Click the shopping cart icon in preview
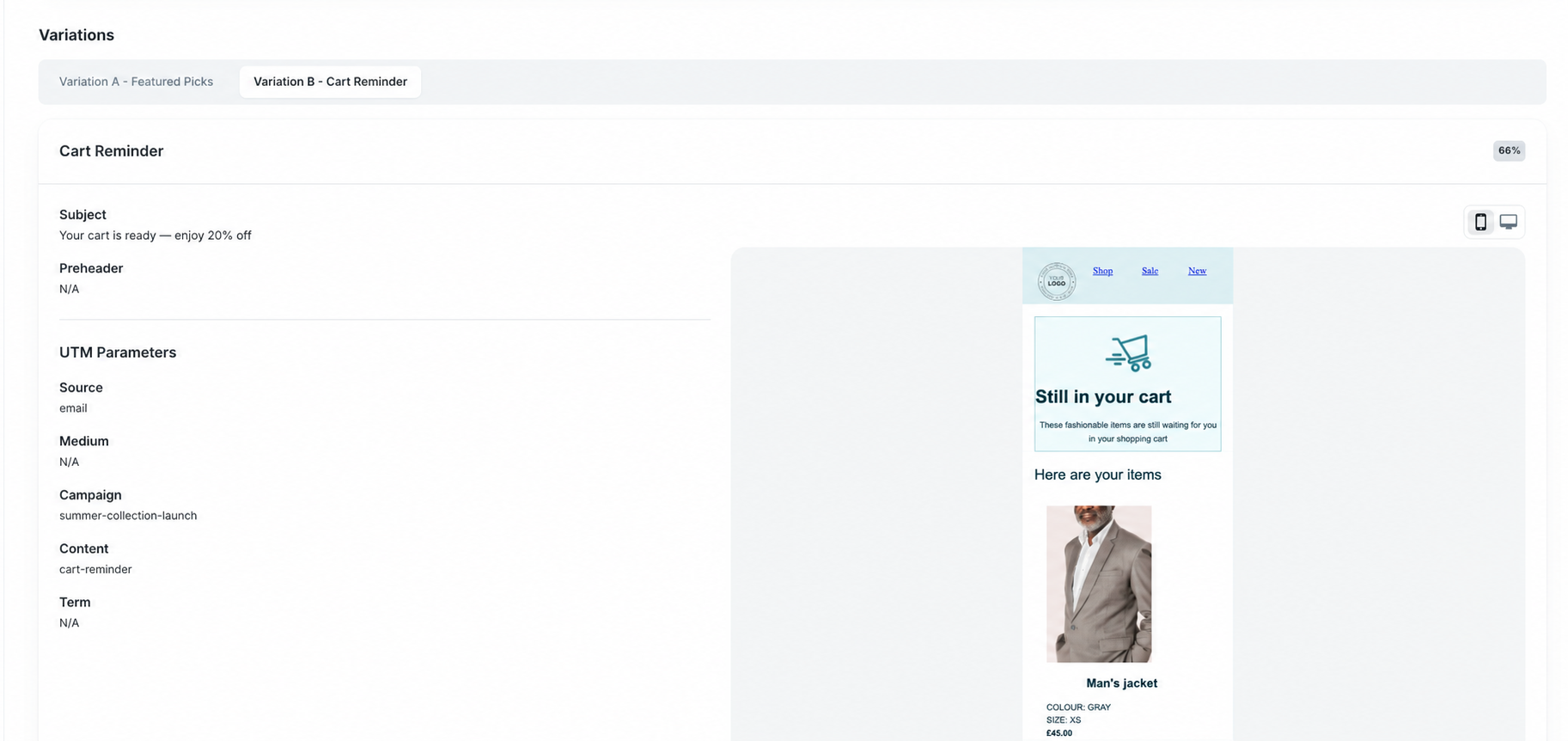 (x=1128, y=353)
